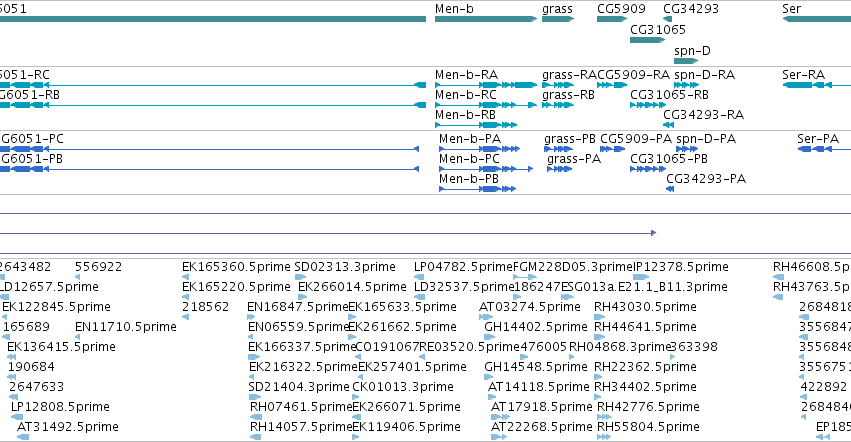The width and height of the screenshot is (851, 442).
Task: Open the grass-PB protein label
Action: [x=570, y=139]
